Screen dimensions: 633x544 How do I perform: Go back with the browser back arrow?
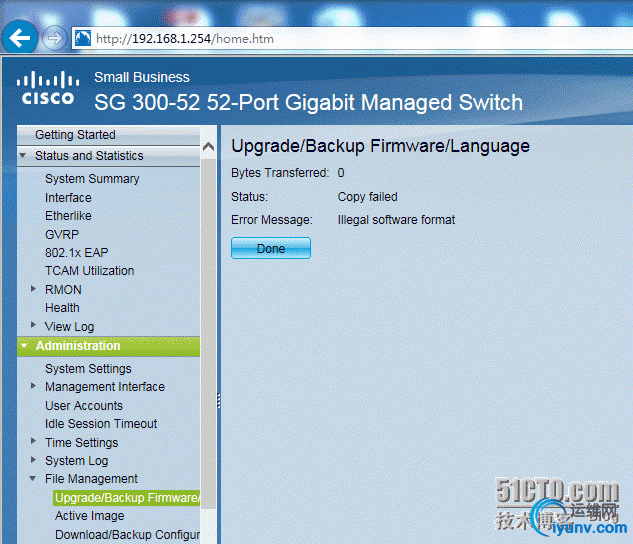point(20,38)
